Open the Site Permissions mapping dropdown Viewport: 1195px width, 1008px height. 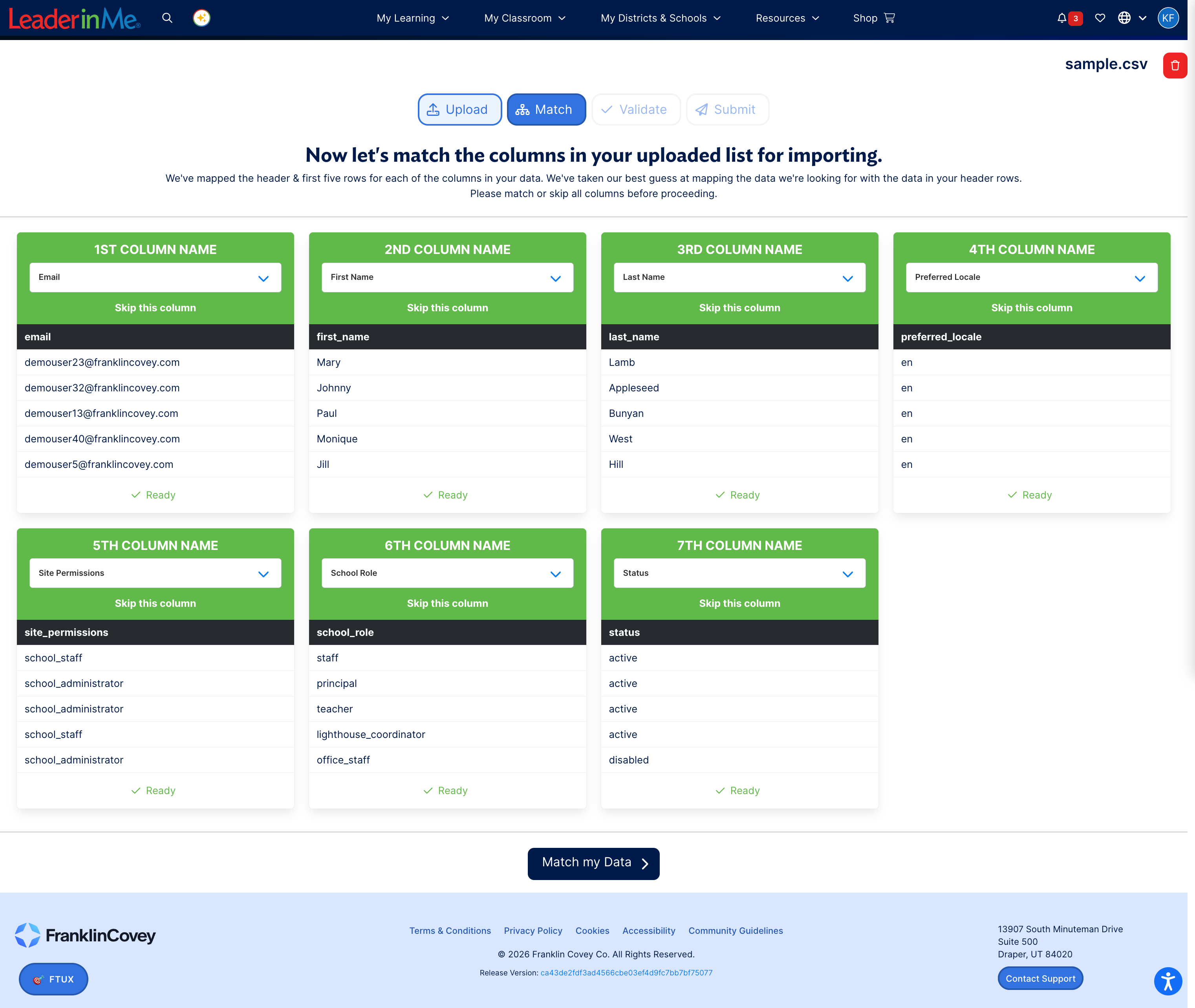(155, 573)
